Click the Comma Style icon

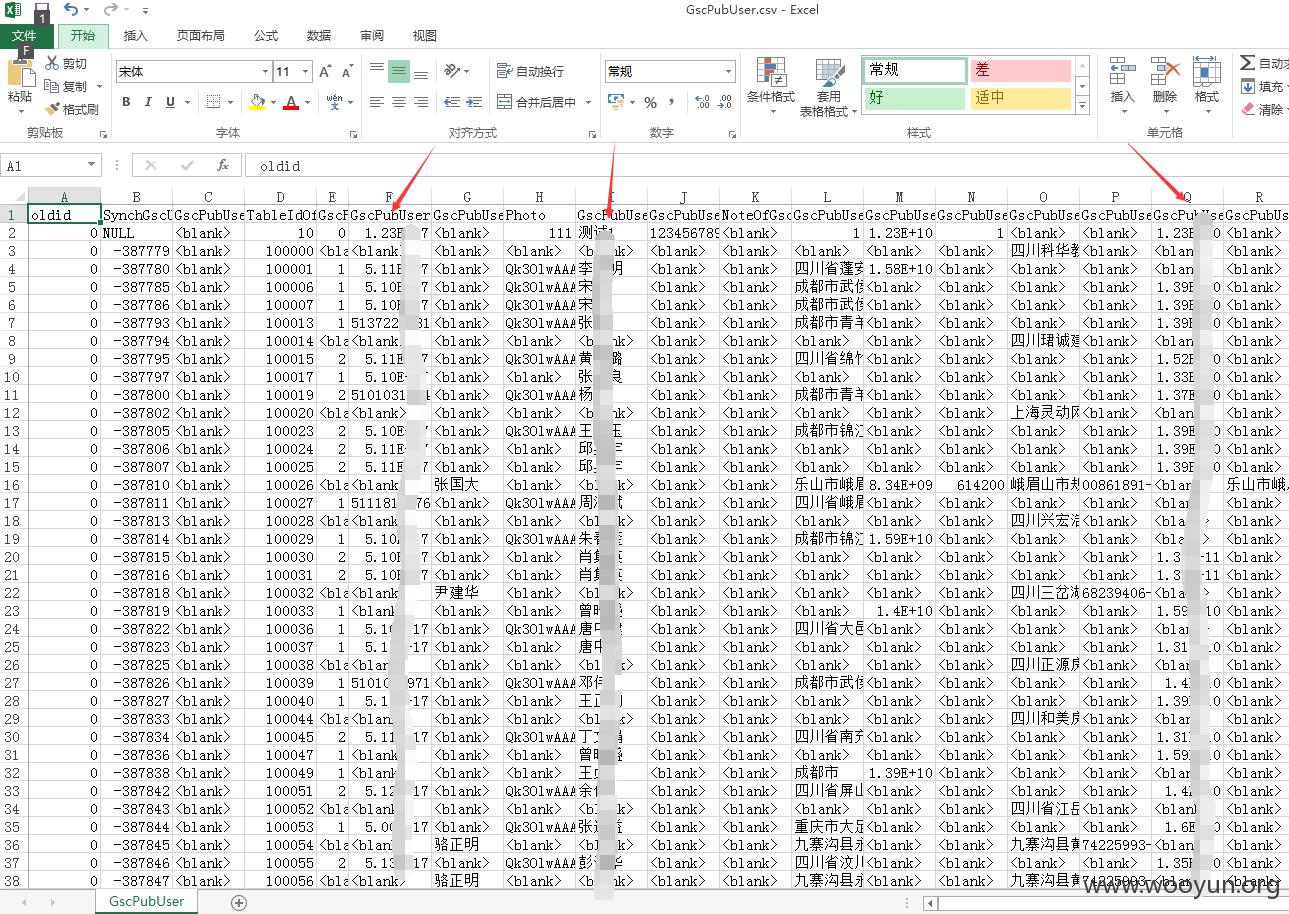pyautogui.click(x=671, y=102)
